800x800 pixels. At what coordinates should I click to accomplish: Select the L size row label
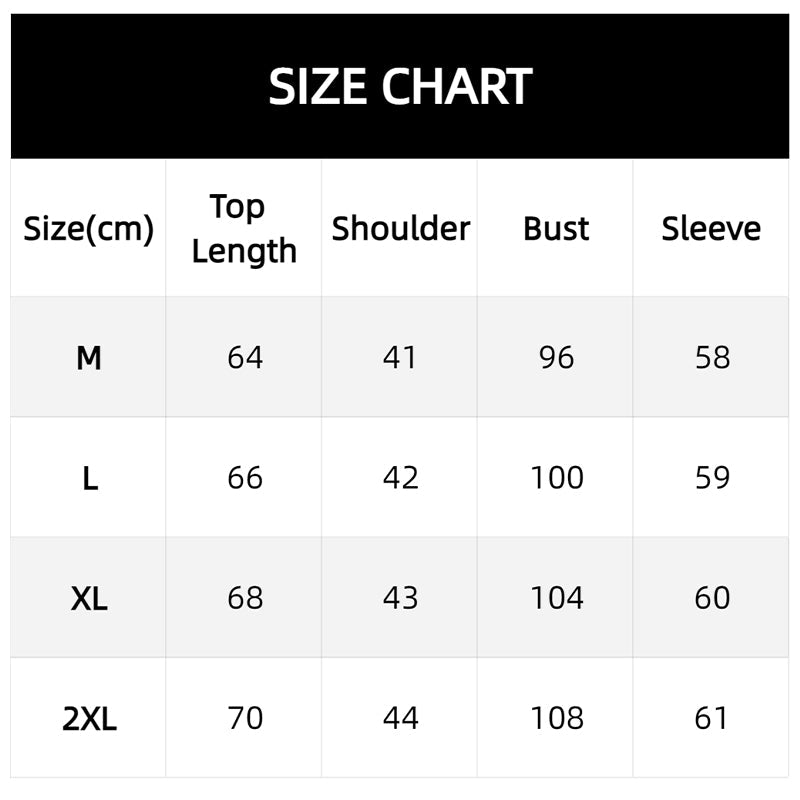point(89,478)
